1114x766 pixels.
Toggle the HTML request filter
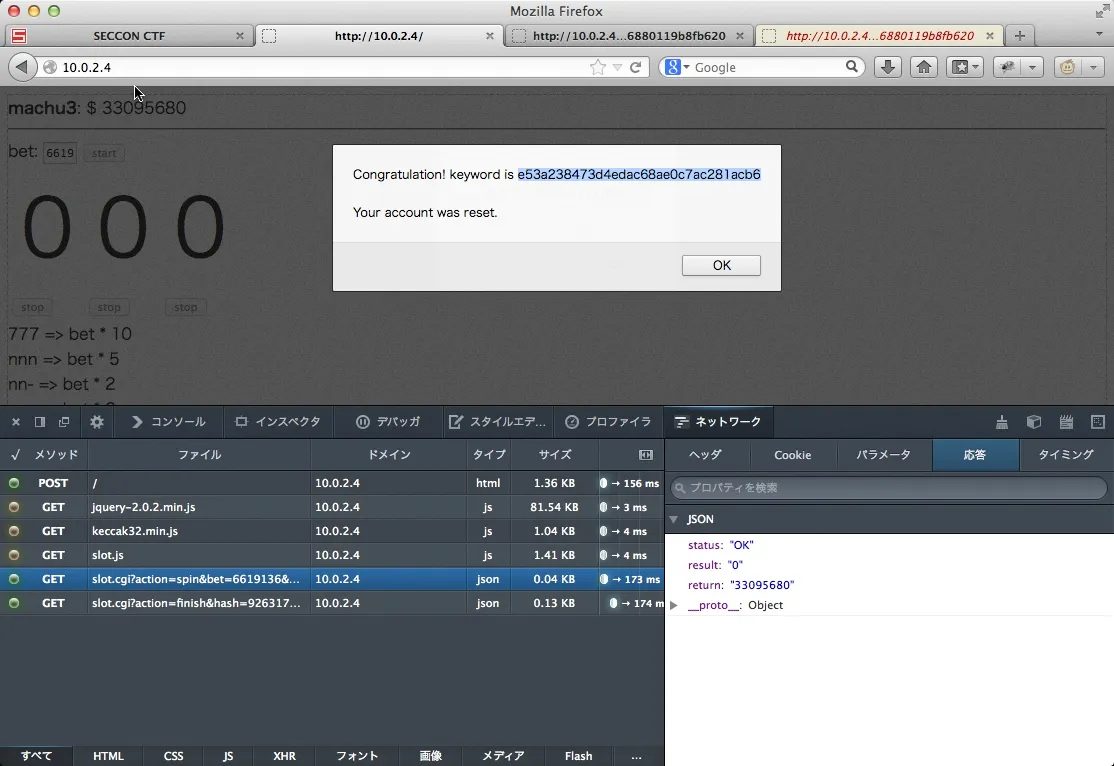coord(108,756)
